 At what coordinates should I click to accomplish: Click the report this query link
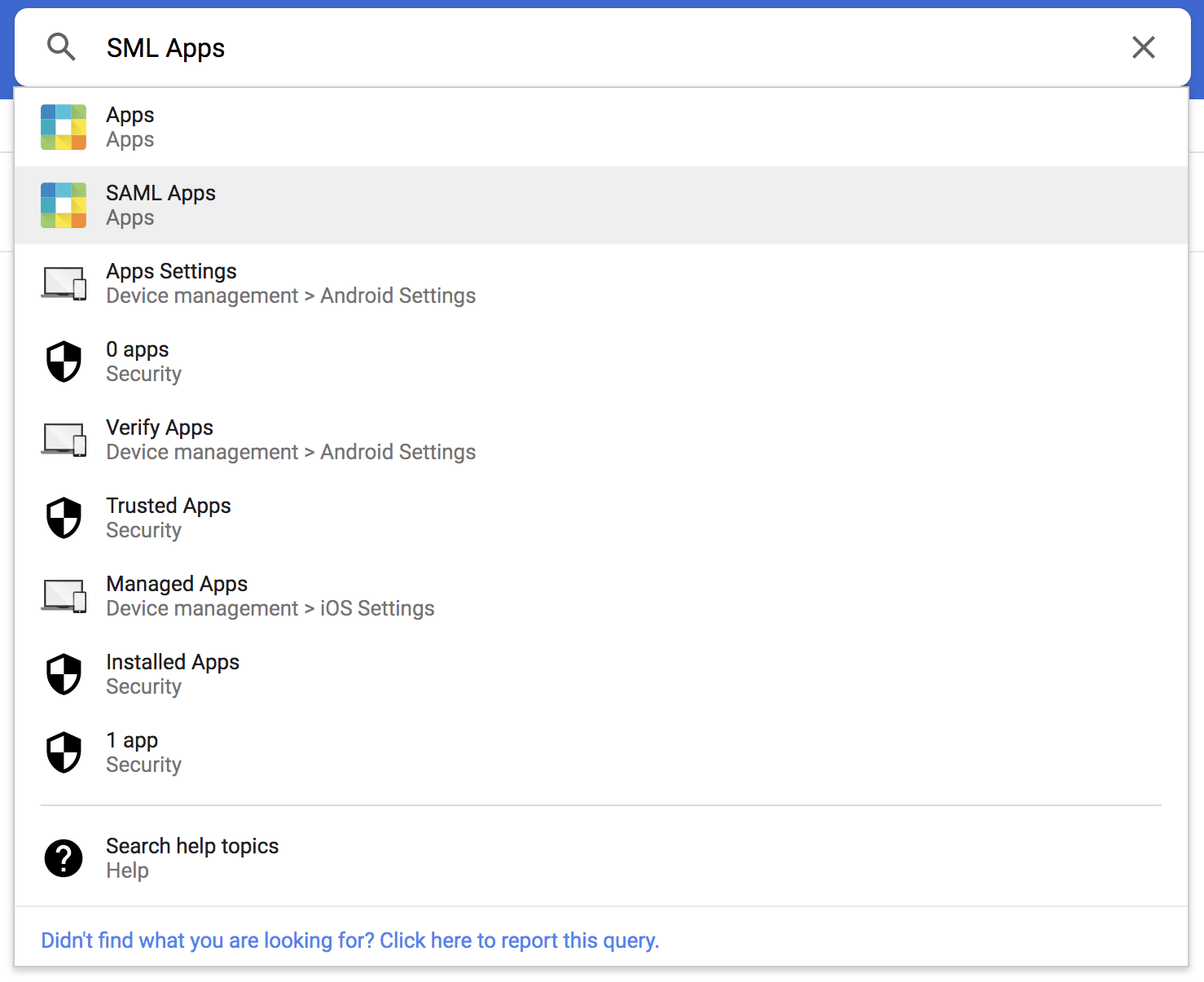350,940
